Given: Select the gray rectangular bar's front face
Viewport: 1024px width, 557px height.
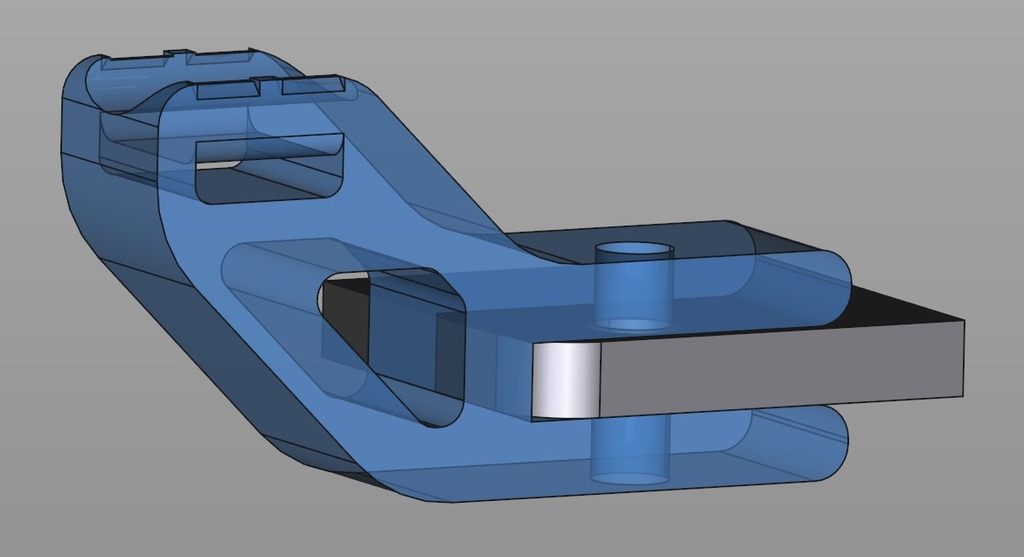Looking at the screenshot, I should click(782, 368).
